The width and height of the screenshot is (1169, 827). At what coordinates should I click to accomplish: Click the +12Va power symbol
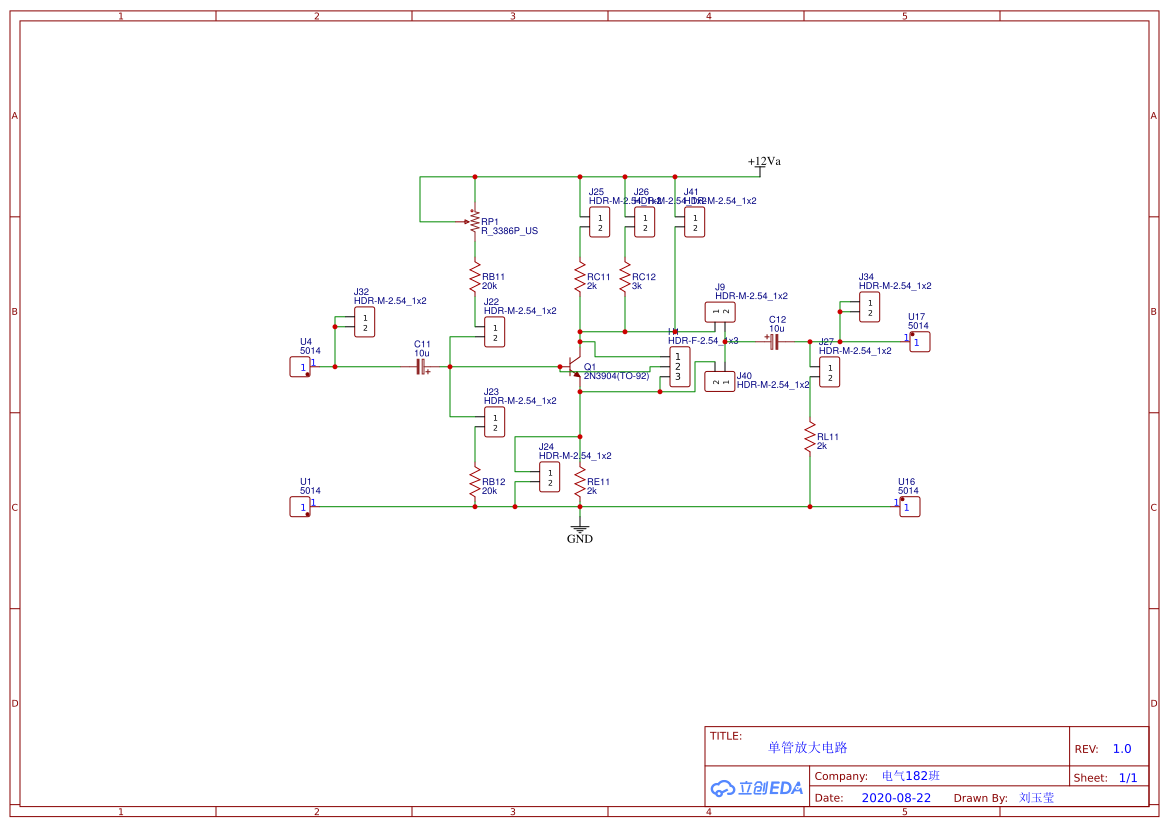tap(763, 164)
